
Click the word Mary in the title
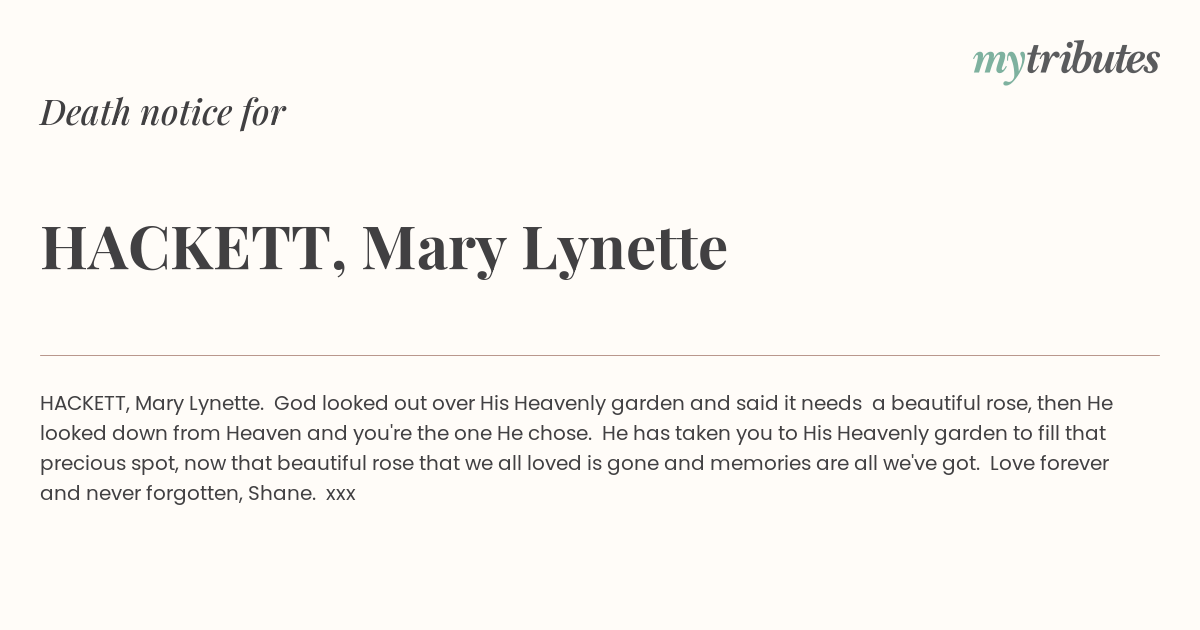click(x=434, y=250)
